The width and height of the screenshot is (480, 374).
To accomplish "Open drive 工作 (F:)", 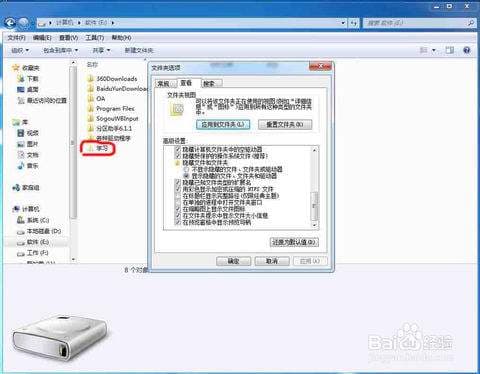I will pos(33,253).
